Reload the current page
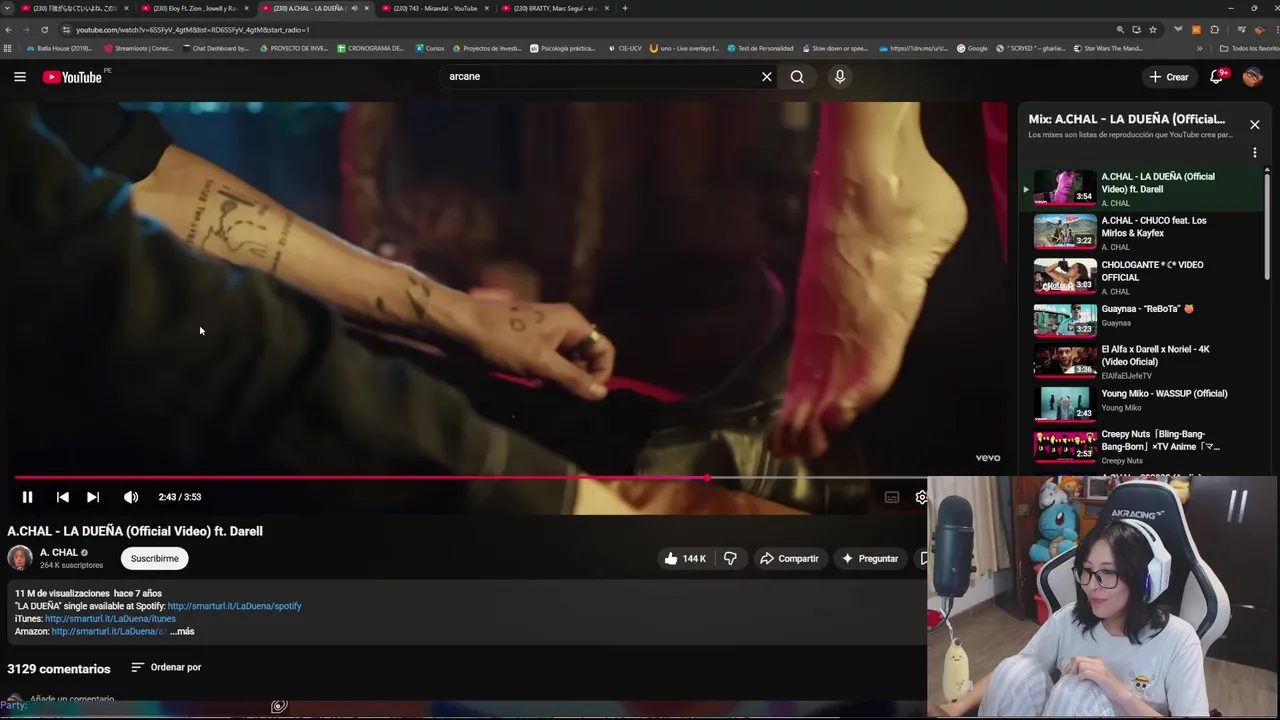Viewport: 1280px width, 720px height. (x=44, y=30)
